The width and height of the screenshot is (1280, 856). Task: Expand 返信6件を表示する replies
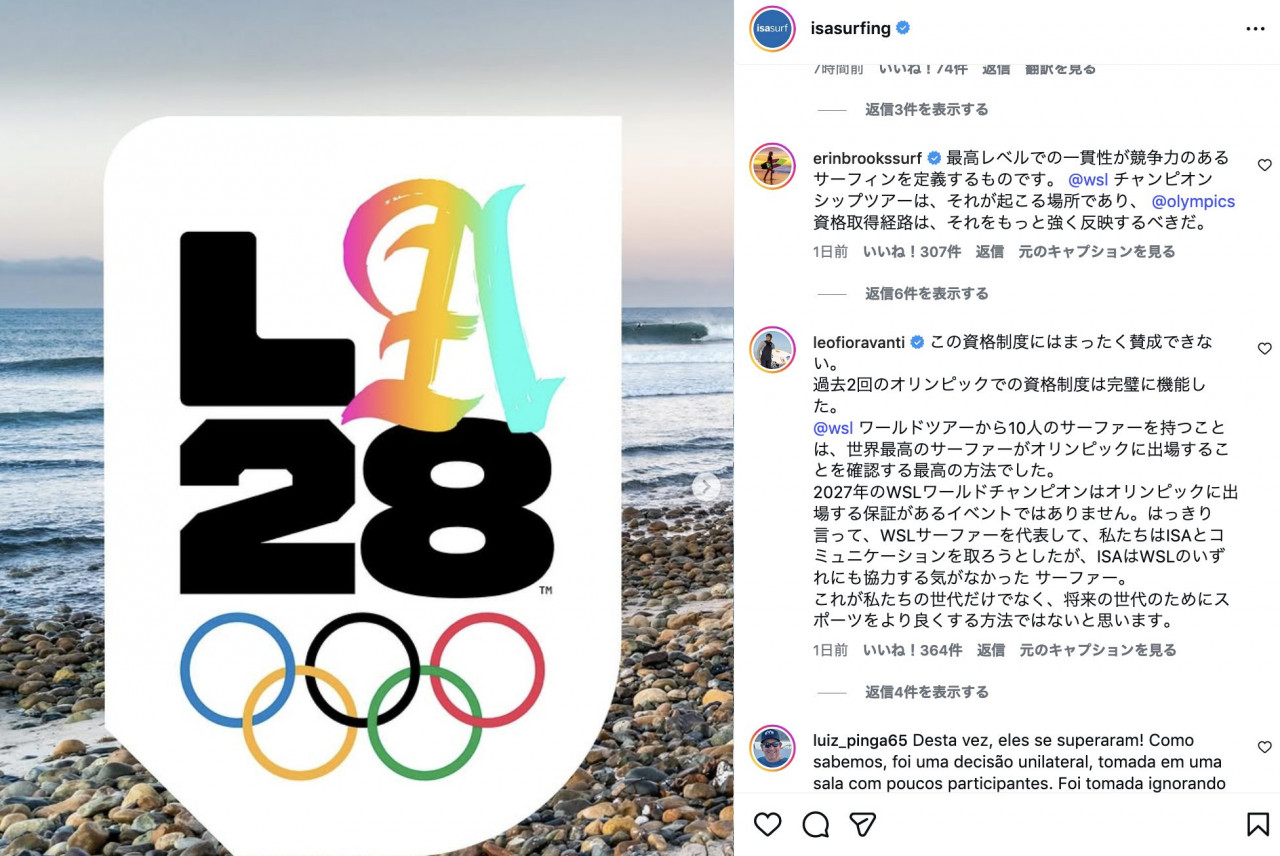click(x=927, y=293)
